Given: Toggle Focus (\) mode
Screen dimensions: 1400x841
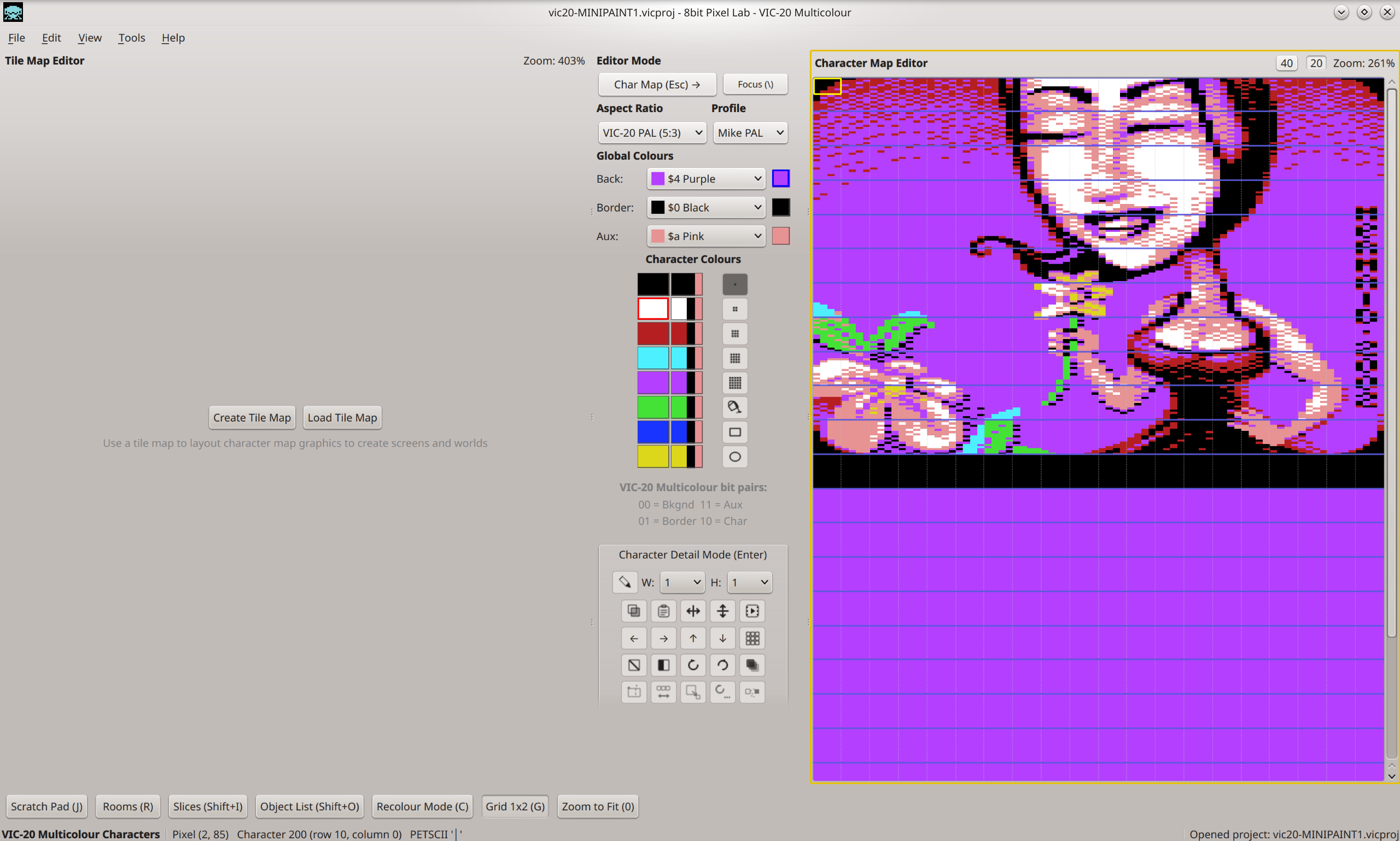Looking at the screenshot, I should click(755, 84).
